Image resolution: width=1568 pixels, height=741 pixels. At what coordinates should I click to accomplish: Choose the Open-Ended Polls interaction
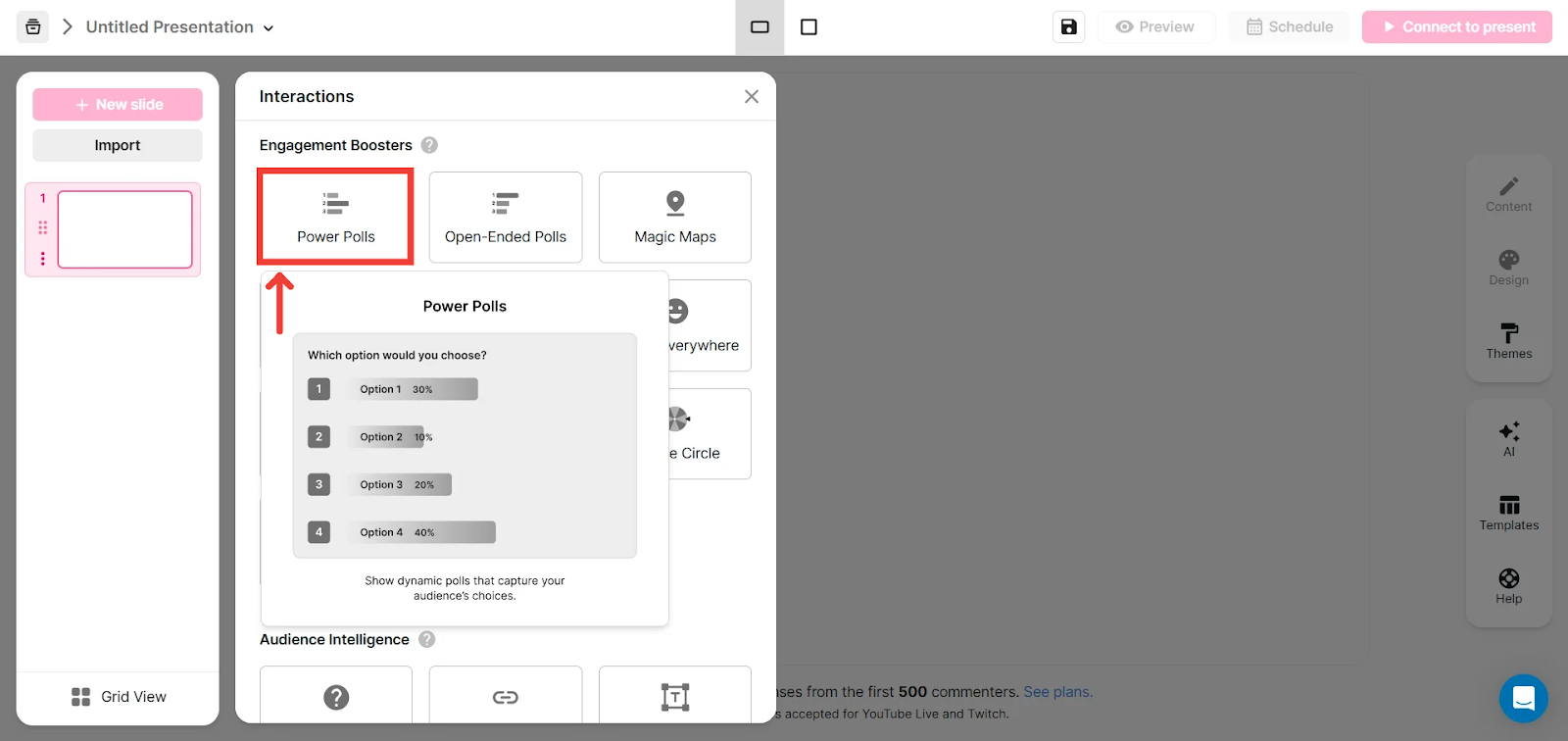(506, 217)
